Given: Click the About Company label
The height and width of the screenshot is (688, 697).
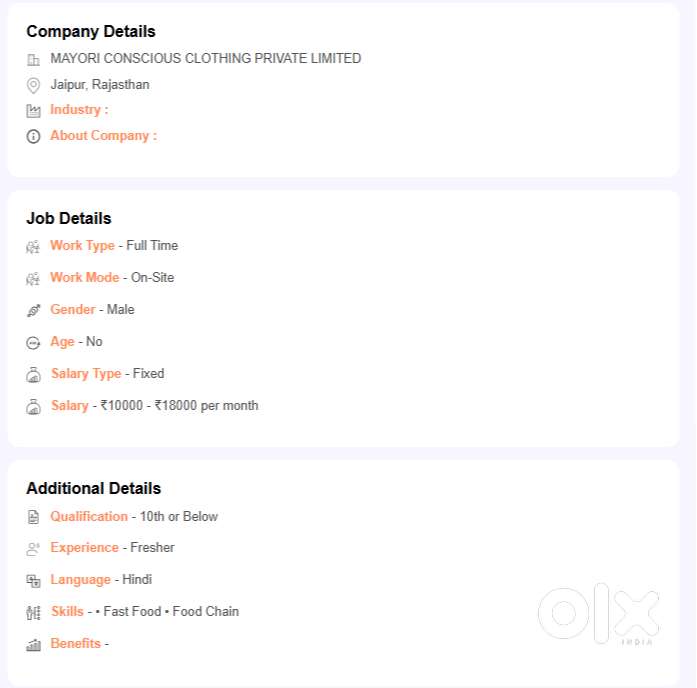Looking at the screenshot, I should (x=103, y=136).
